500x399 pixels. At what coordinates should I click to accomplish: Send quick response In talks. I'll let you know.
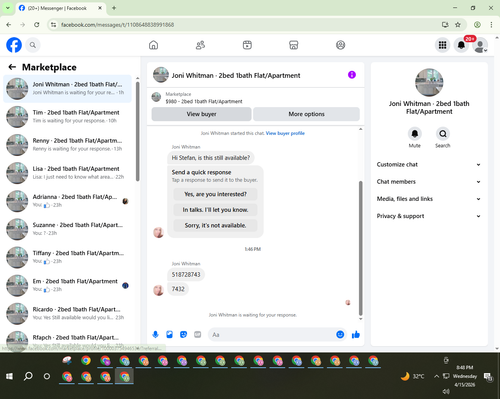(215, 210)
